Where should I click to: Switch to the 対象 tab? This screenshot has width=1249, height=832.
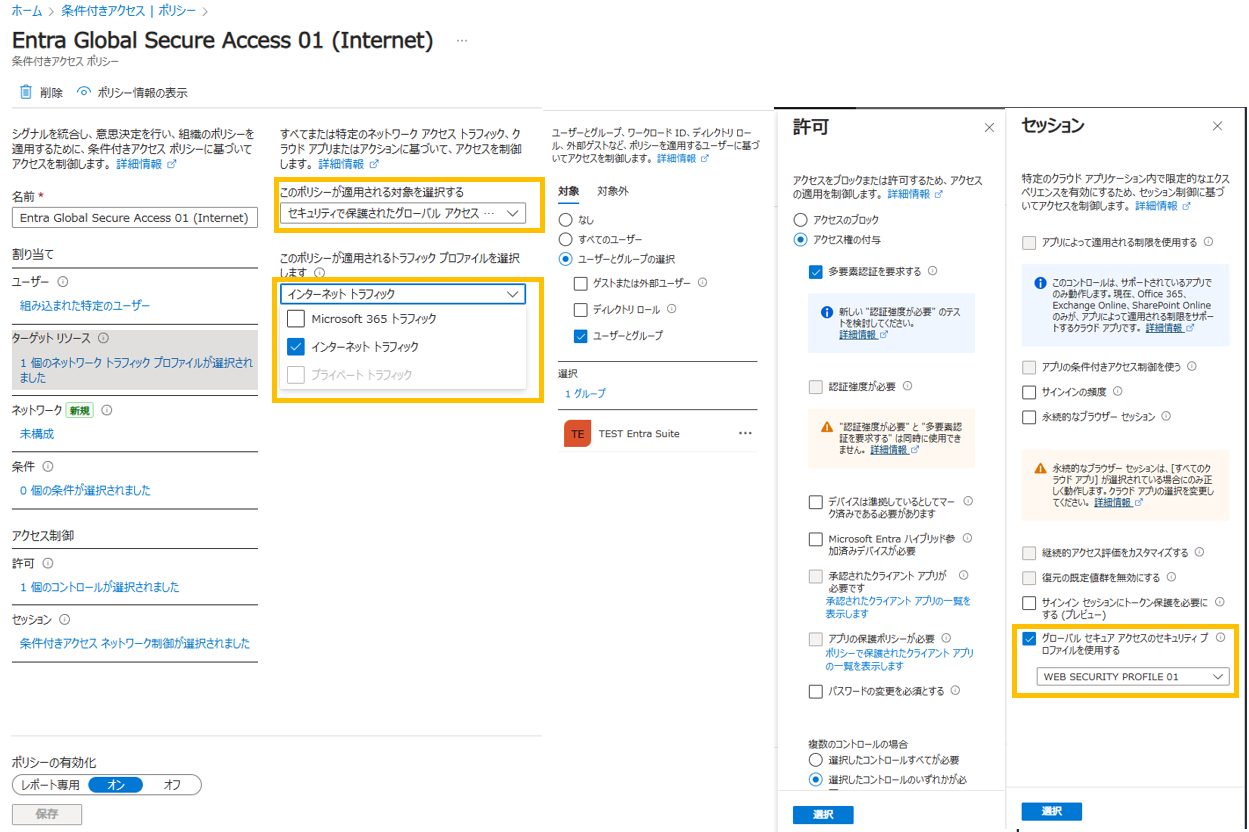[568, 191]
